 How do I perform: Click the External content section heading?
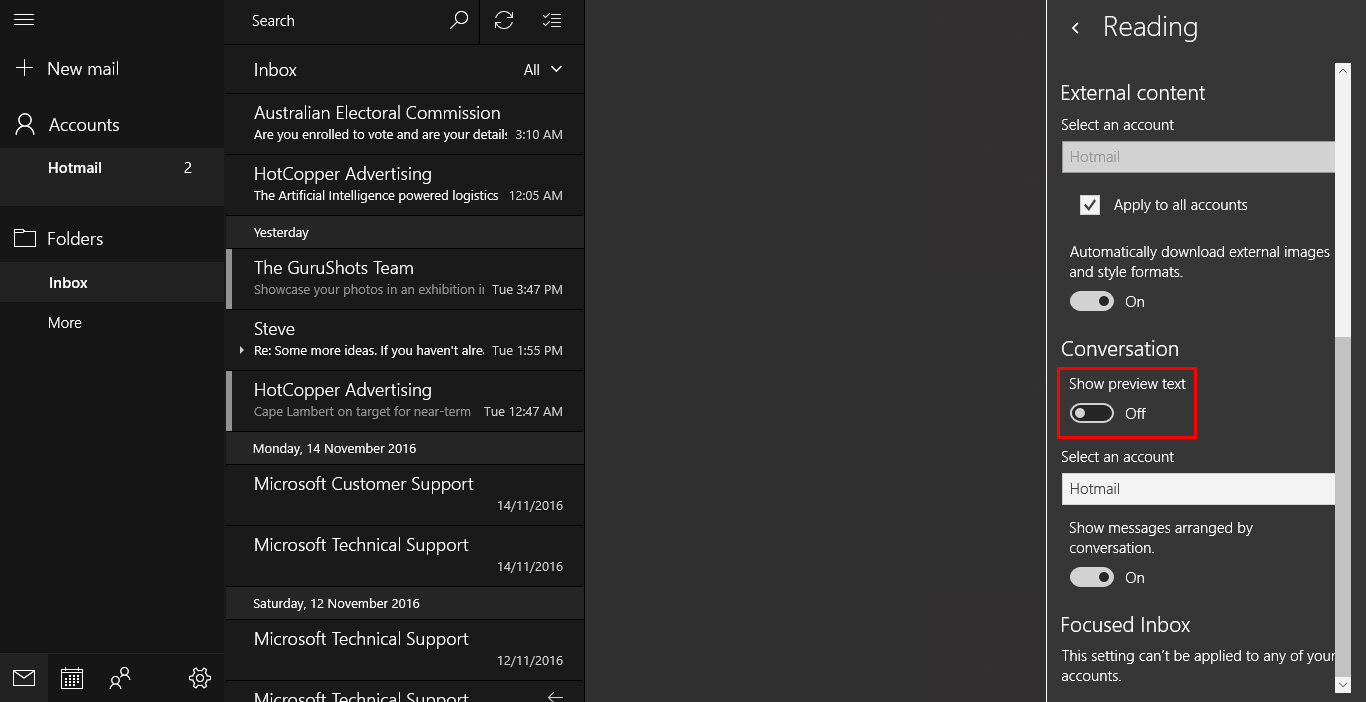(x=1133, y=93)
